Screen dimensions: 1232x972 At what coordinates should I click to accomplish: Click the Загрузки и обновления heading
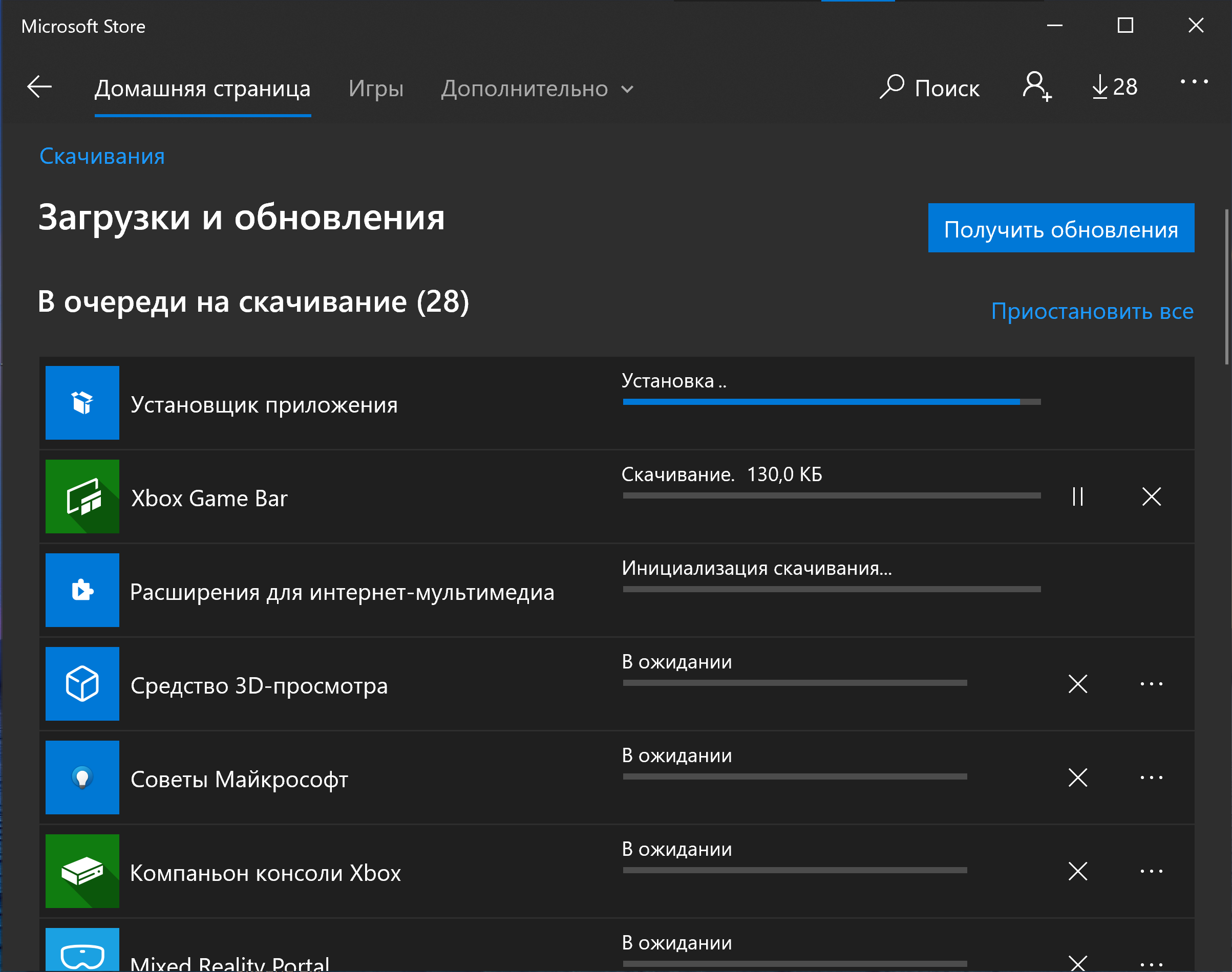click(241, 218)
